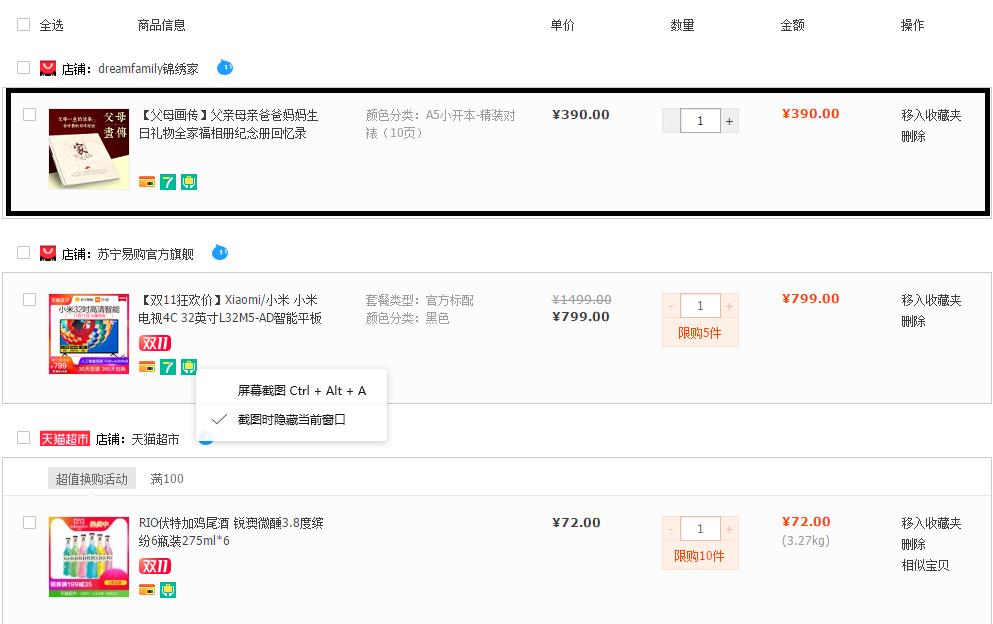Check the 全选 select-all checkbox

click(23, 23)
